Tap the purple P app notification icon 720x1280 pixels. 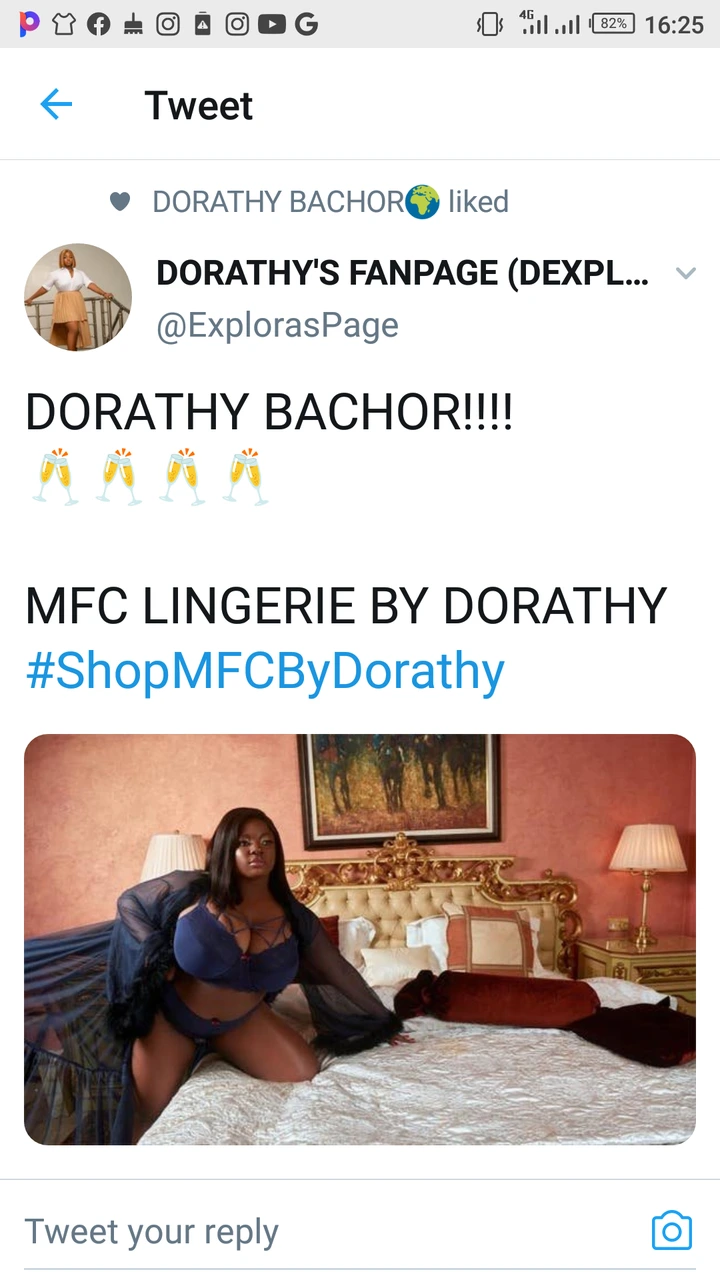pos(30,25)
